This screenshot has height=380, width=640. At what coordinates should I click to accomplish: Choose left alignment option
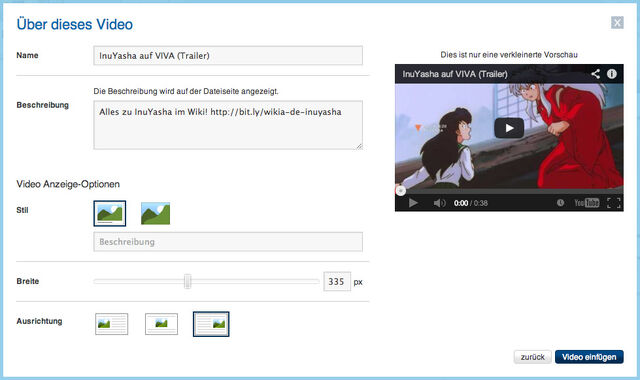click(x=111, y=324)
